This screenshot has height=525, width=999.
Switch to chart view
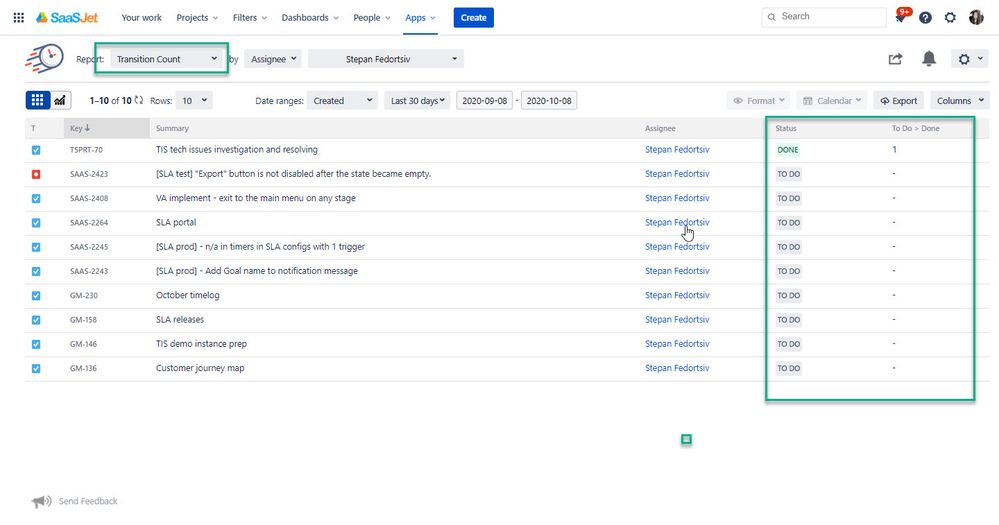(60, 100)
